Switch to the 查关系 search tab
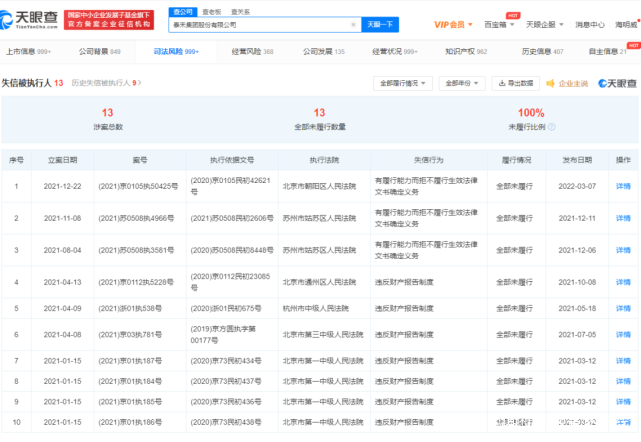641x442 pixels. [241, 11]
